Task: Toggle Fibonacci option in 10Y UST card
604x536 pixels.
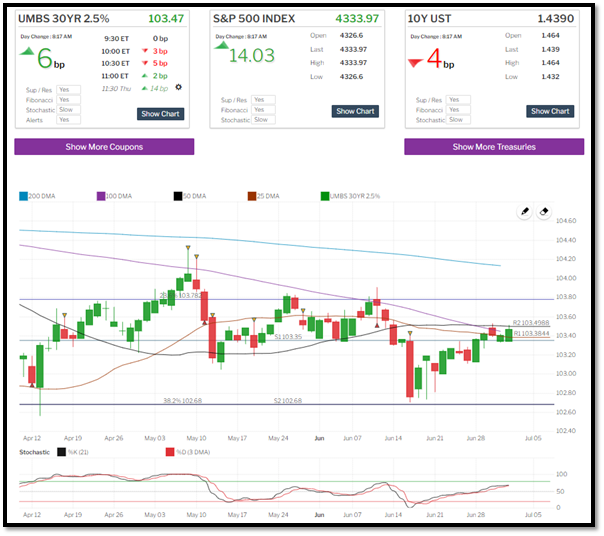Action: point(458,110)
